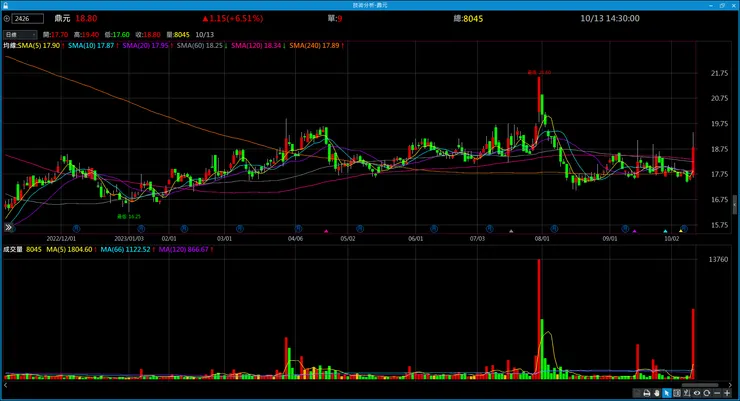Click the SMA(10) 17.87 indicator label
This screenshot has height=401, width=740.
pyautogui.click(x=91, y=46)
